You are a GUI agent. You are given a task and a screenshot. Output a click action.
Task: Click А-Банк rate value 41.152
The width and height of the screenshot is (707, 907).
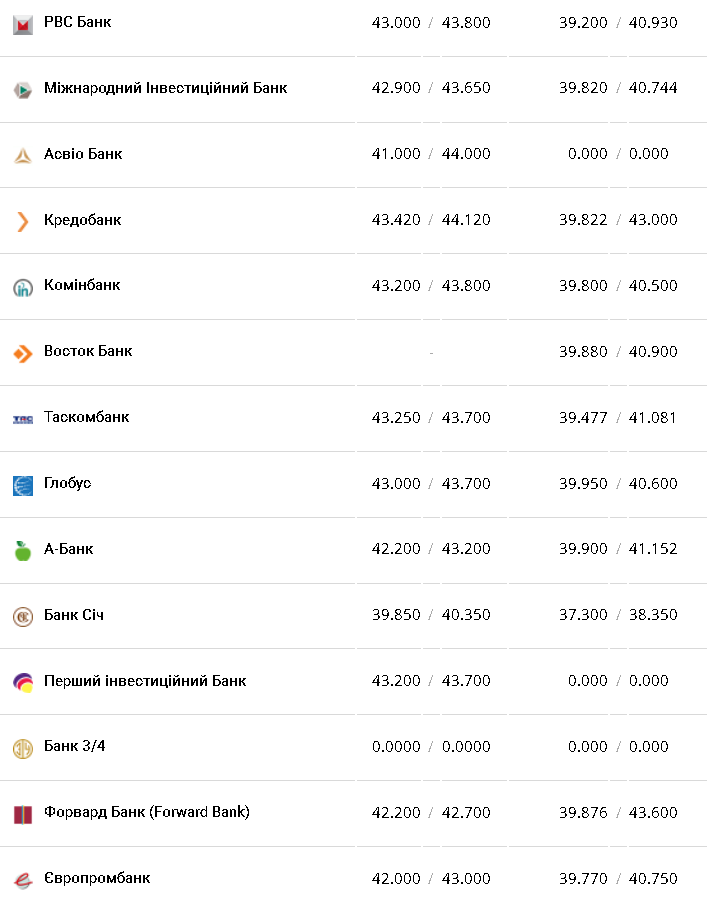point(653,549)
